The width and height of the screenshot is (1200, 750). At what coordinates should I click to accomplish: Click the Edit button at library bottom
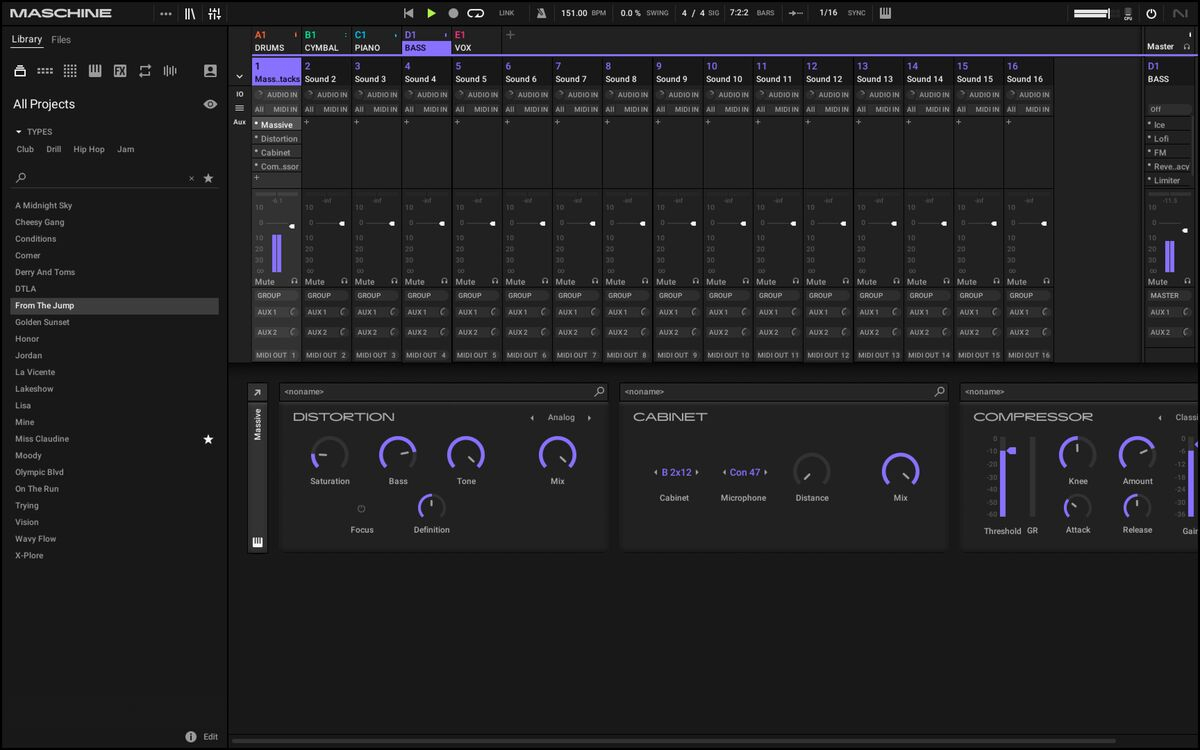click(210, 737)
